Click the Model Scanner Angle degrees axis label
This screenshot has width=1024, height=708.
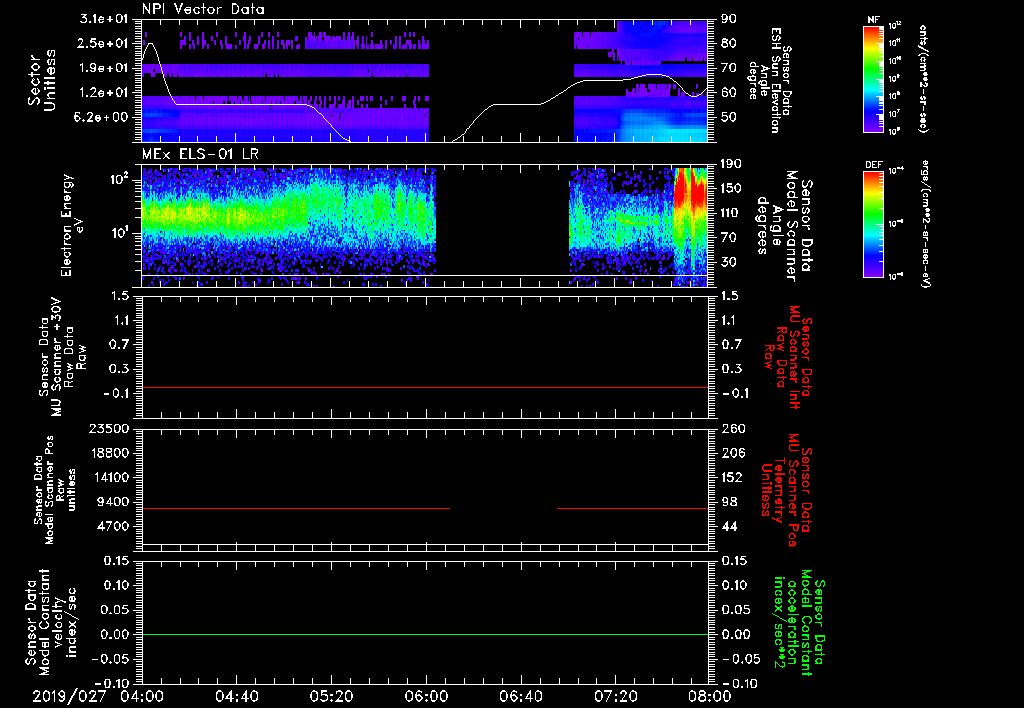[x=784, y=225]
